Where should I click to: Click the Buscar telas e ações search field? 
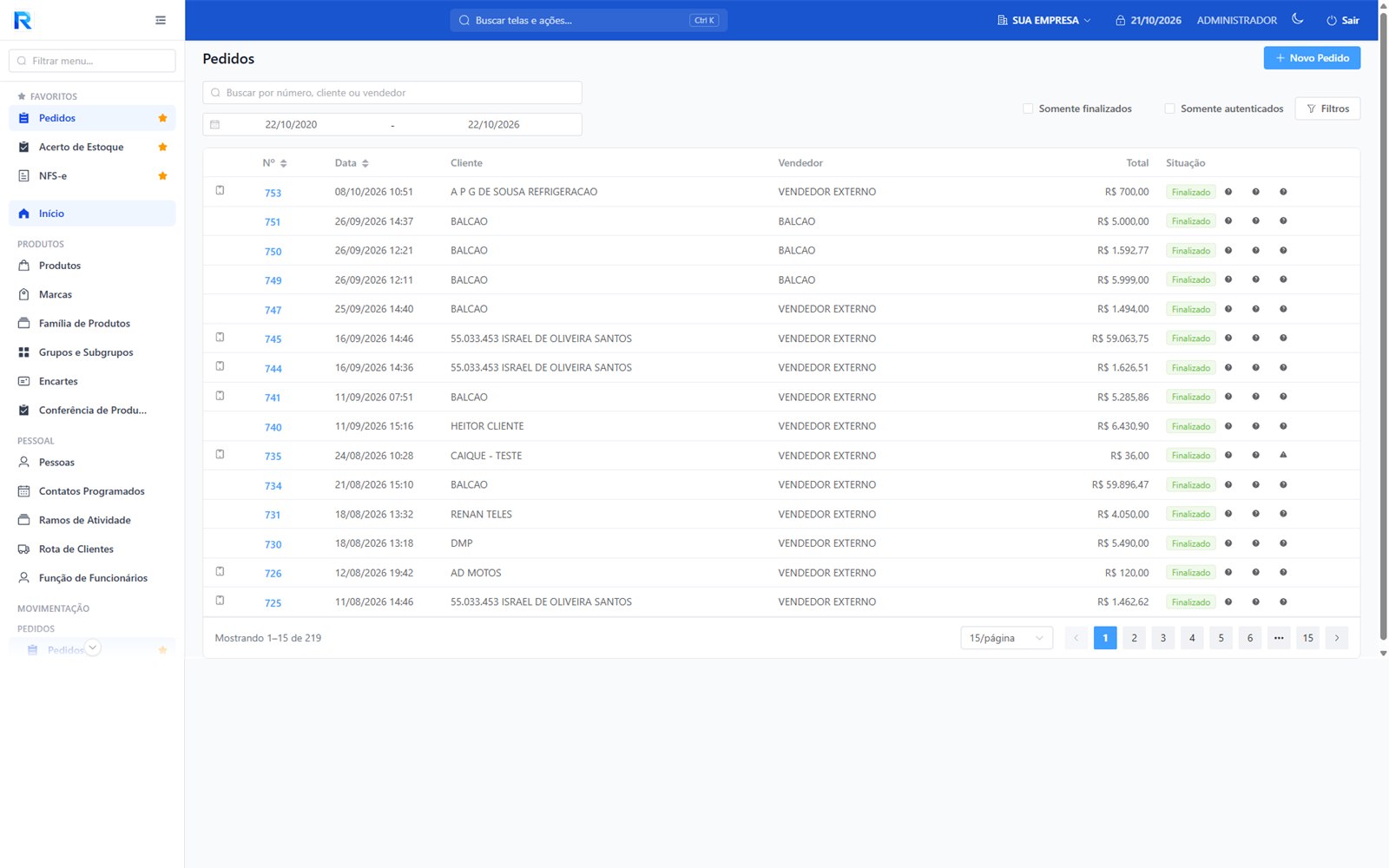[x=589, y=20]
